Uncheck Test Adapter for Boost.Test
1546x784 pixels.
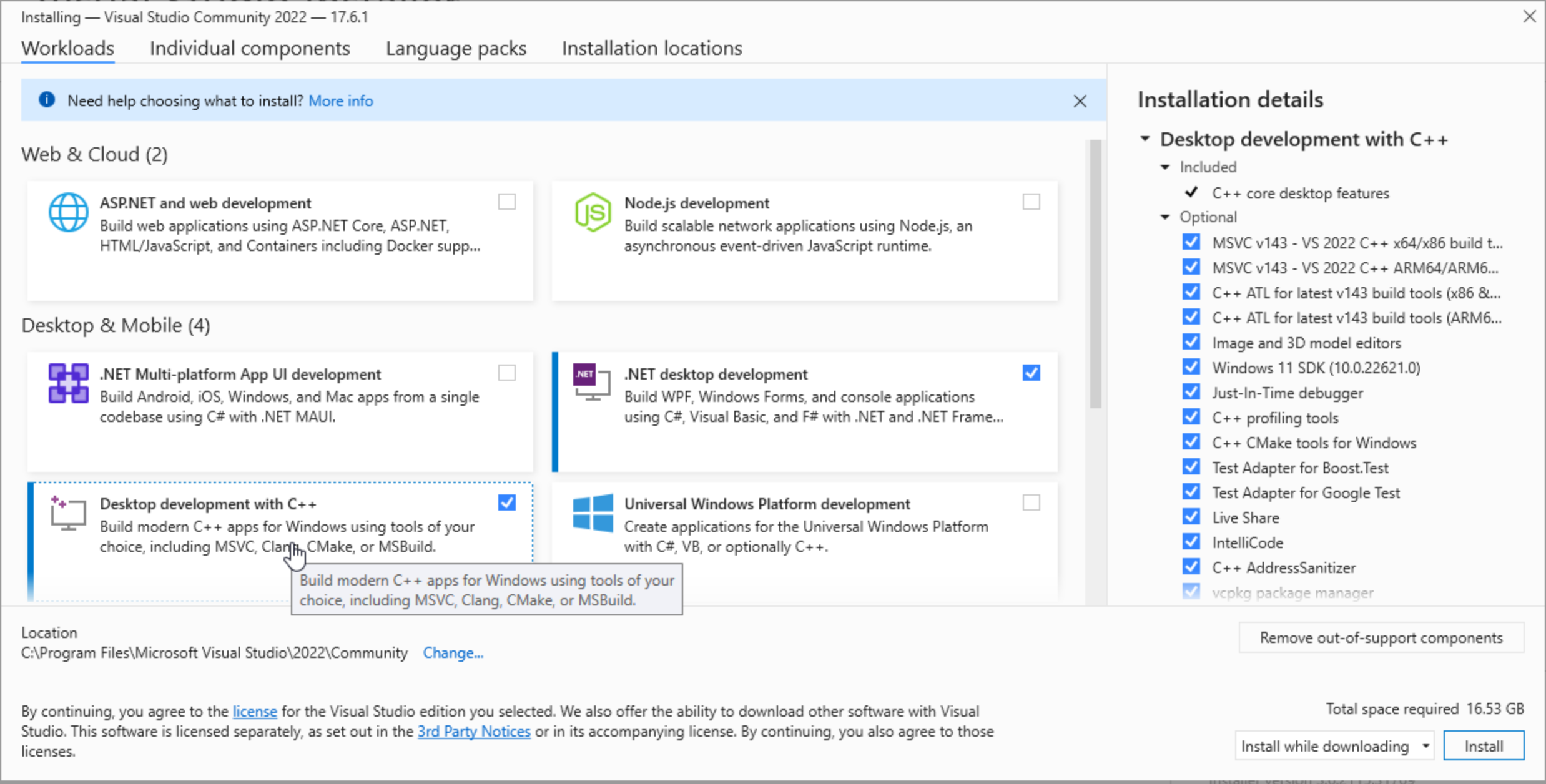tap(1191, 467)
